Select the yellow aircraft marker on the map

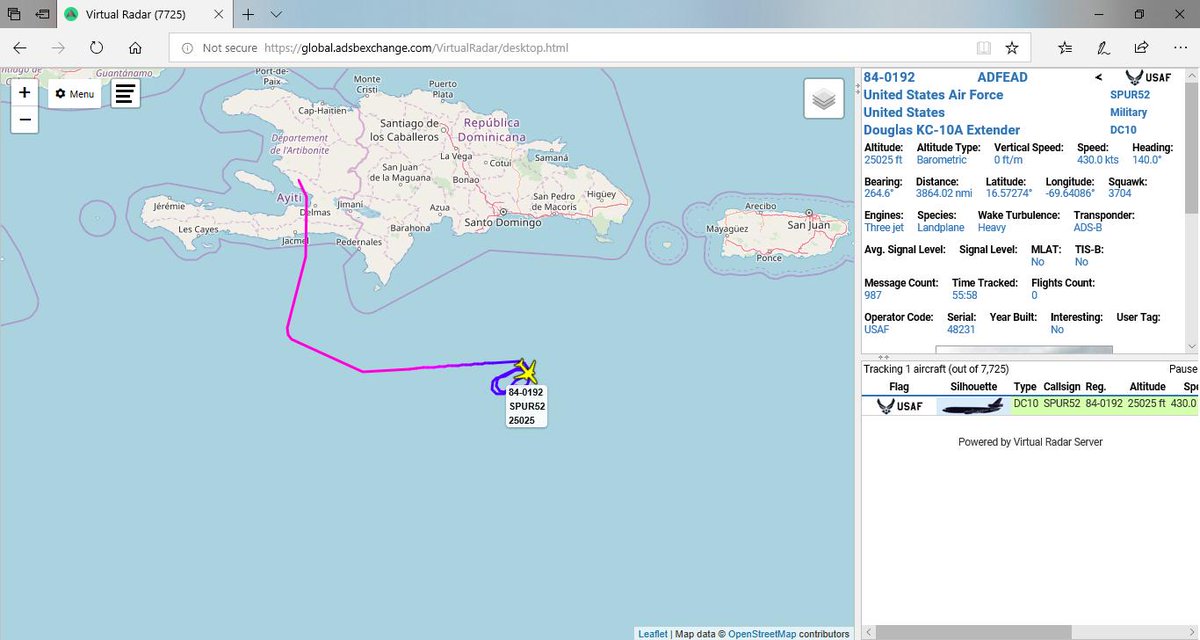point(526,371)
